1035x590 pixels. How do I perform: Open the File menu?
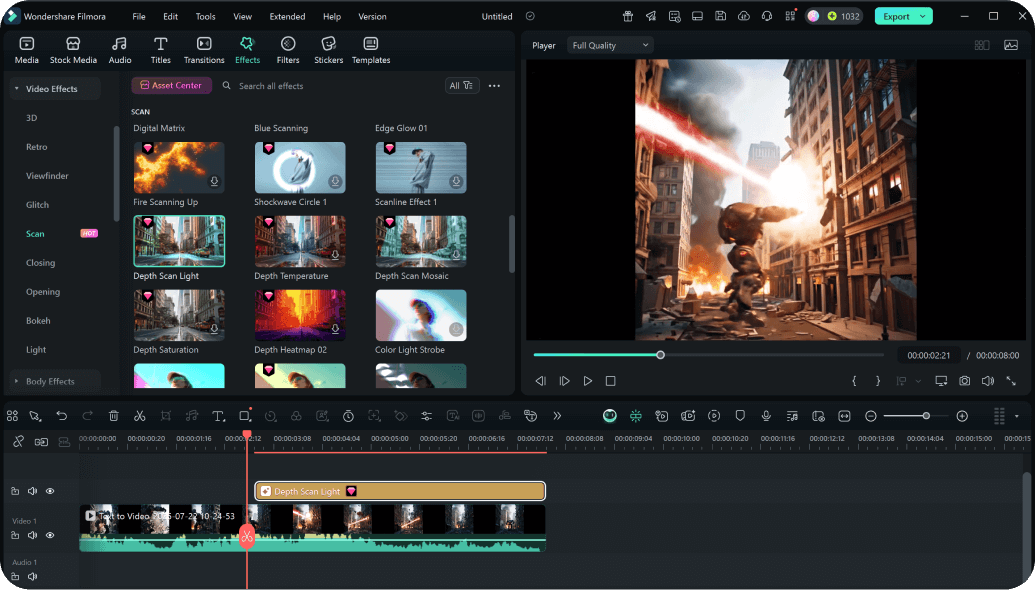139,16
